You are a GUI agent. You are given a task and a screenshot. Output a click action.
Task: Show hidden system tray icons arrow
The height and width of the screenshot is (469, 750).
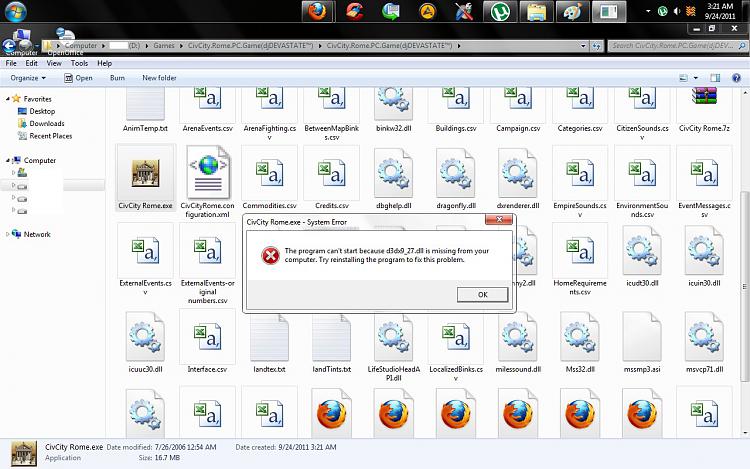[x=648, y=11]
